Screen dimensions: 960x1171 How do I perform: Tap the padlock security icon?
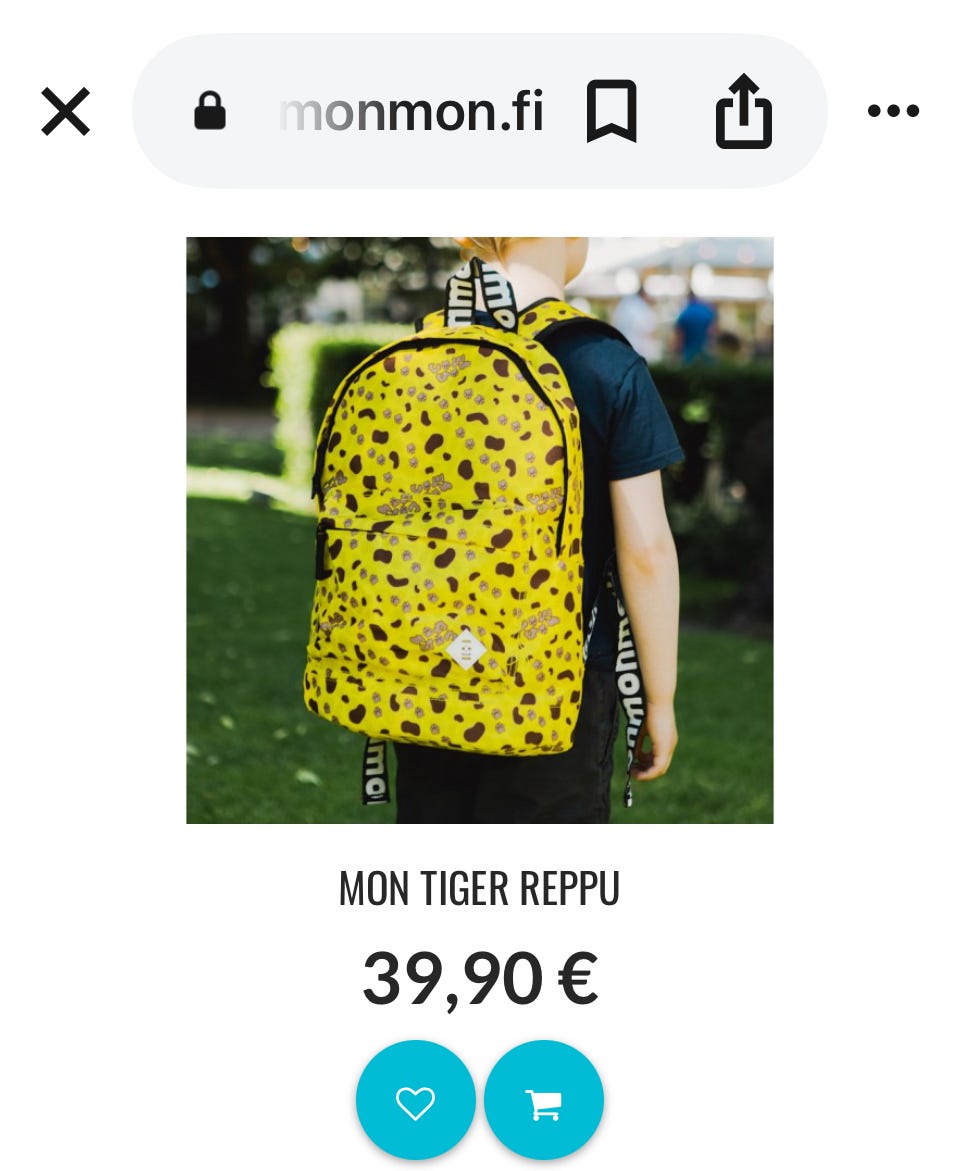[x=210, y=111]
